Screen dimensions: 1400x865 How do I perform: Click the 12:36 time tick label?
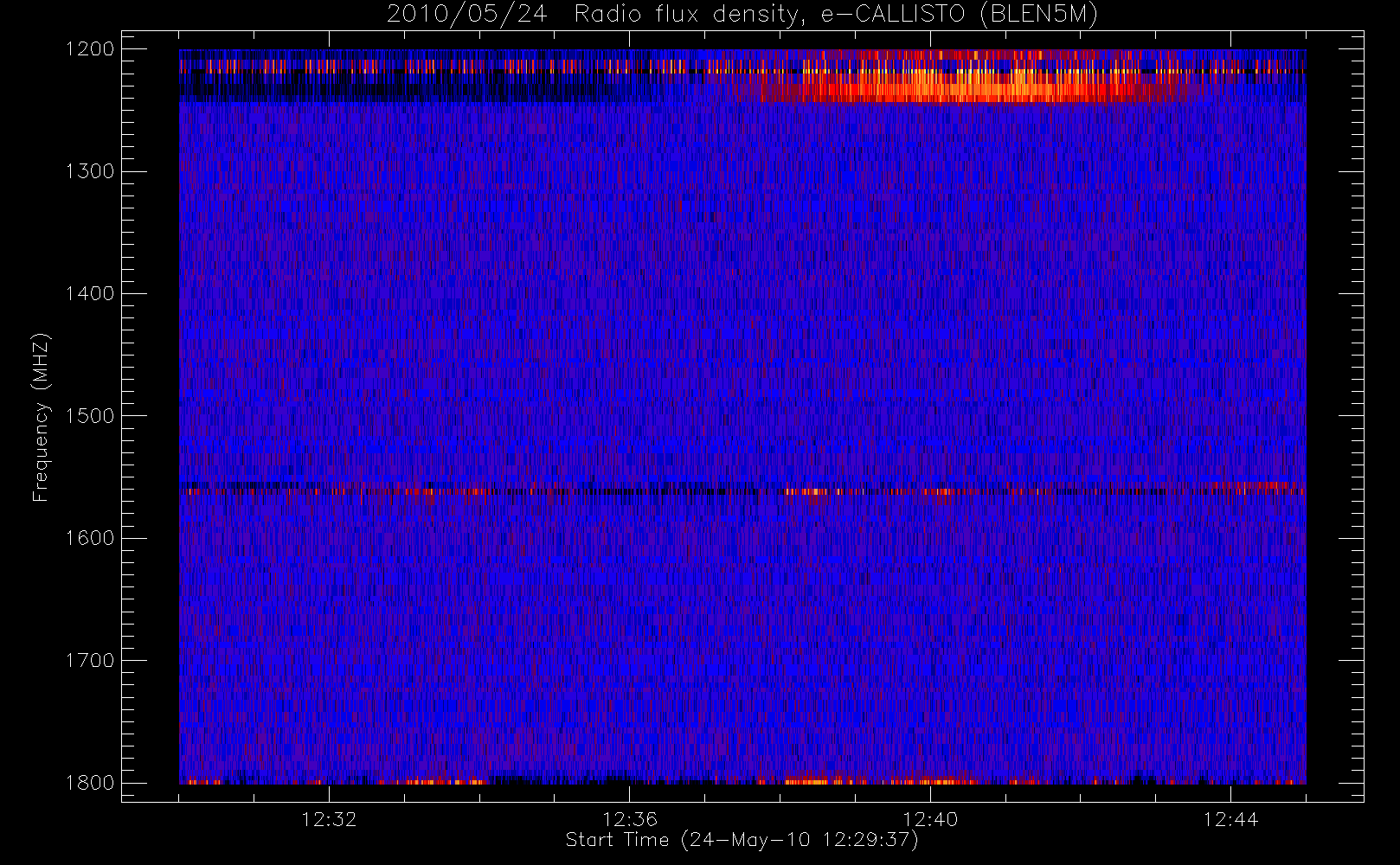[630, 819]
